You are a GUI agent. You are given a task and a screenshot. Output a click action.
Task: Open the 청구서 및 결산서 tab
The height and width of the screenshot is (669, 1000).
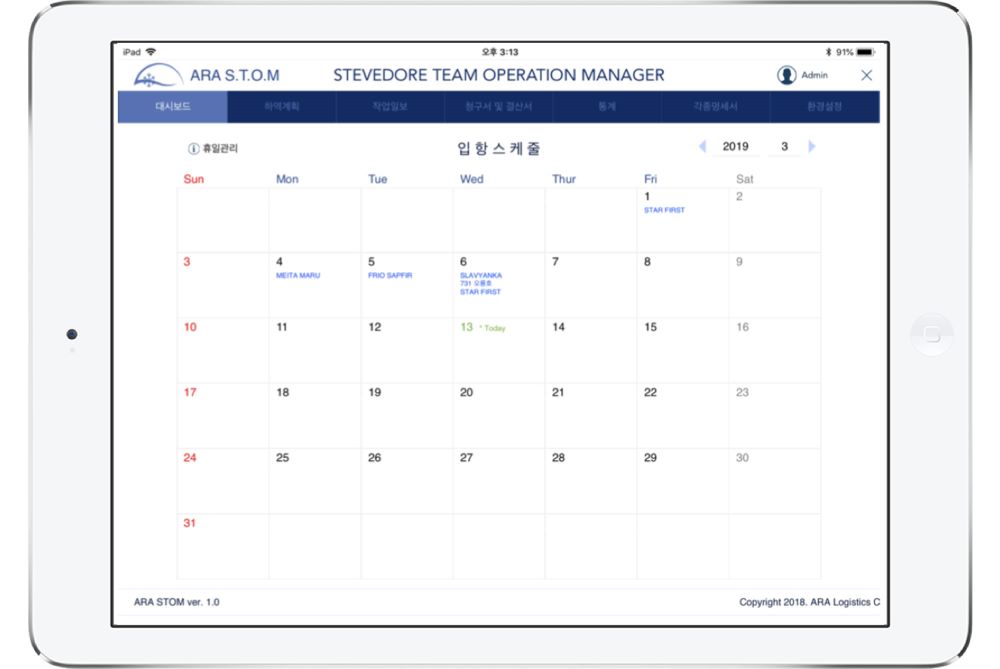498,107
